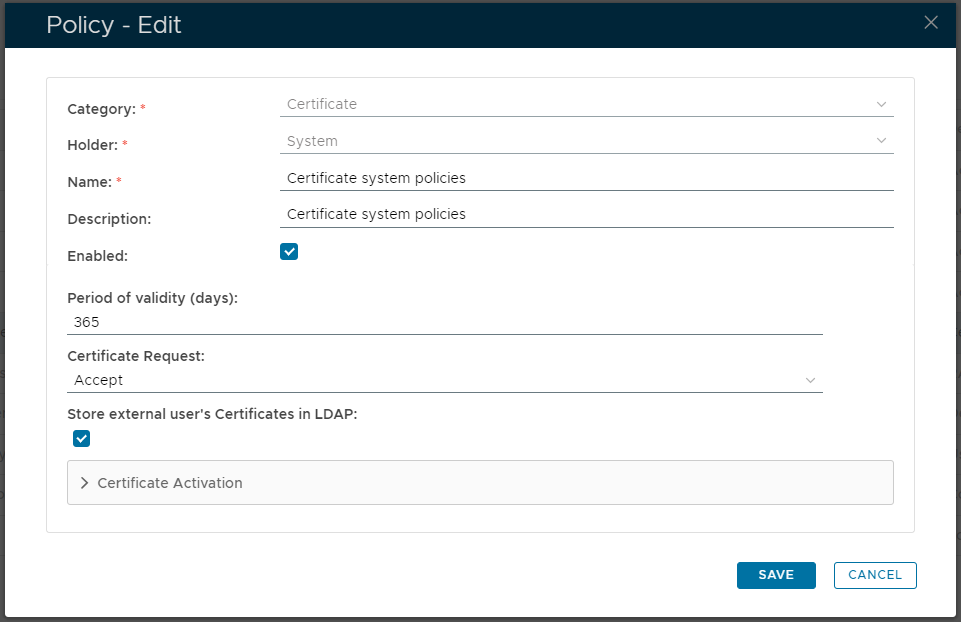The image size is (961, 622).
Task: Click the Certificate Request chevron arrow
Action: coord(810,380)
